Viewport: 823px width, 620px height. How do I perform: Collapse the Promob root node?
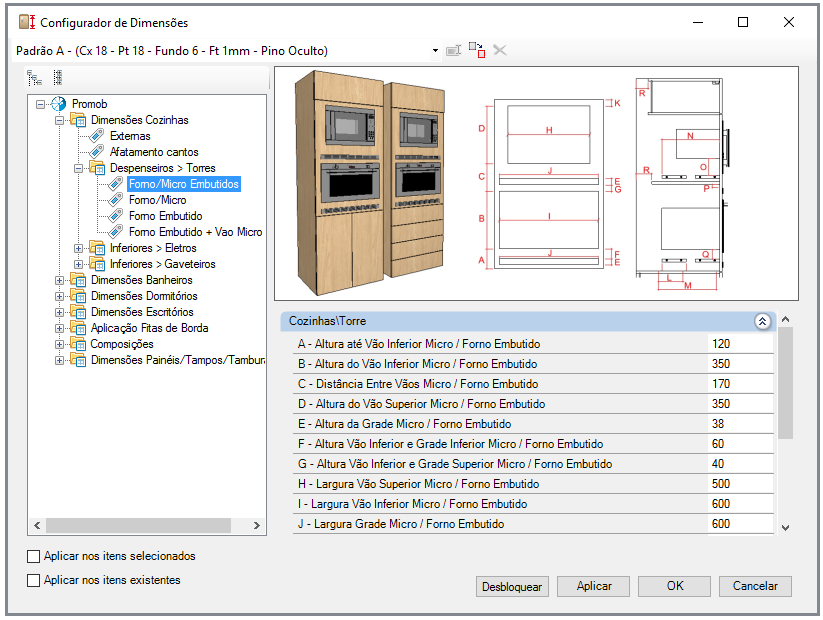point(40,104)
